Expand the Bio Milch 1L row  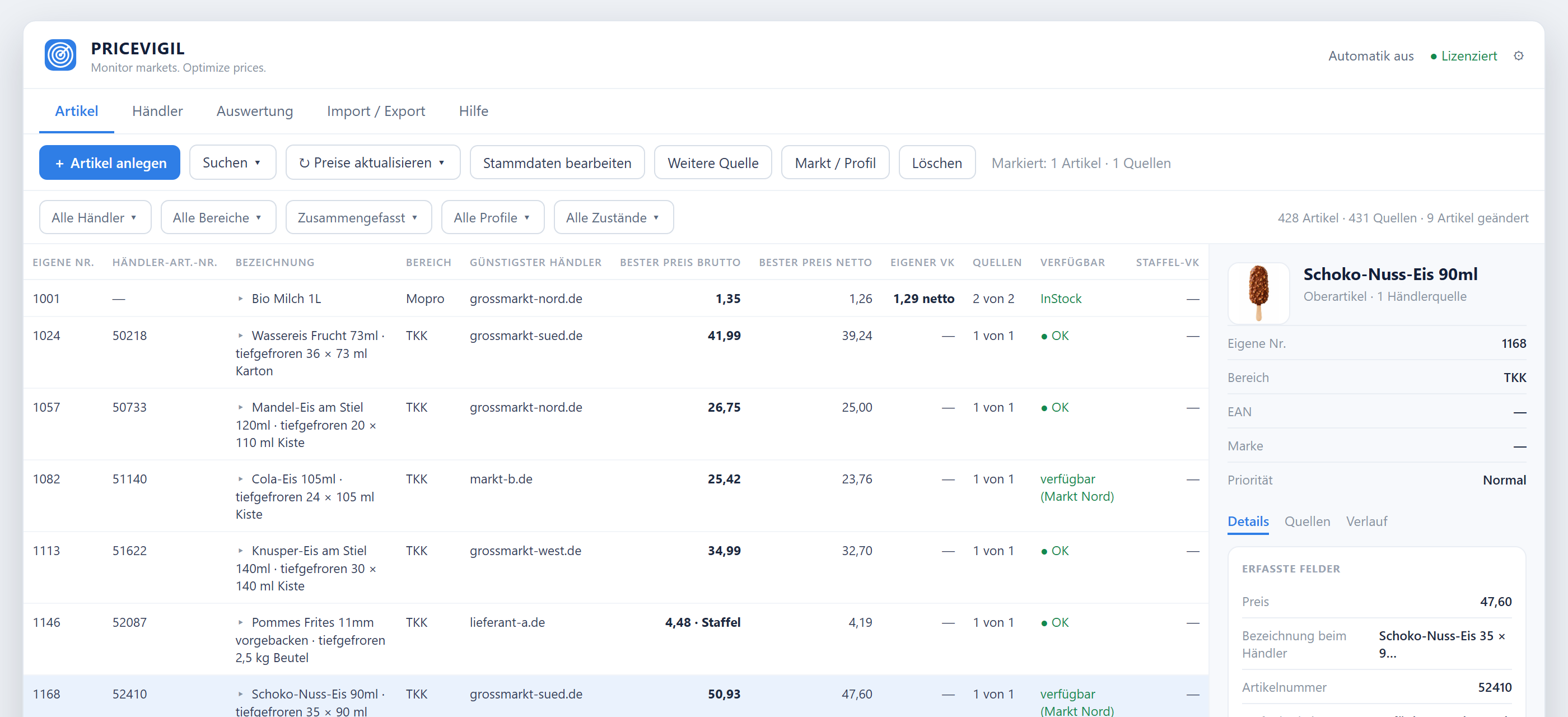[x=240, y=299]
